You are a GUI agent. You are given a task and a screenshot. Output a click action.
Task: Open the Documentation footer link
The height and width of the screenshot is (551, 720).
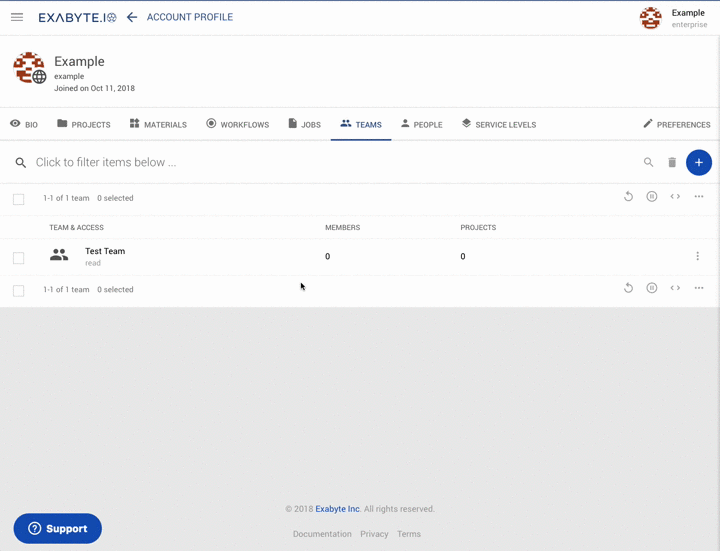pos(322,534)
